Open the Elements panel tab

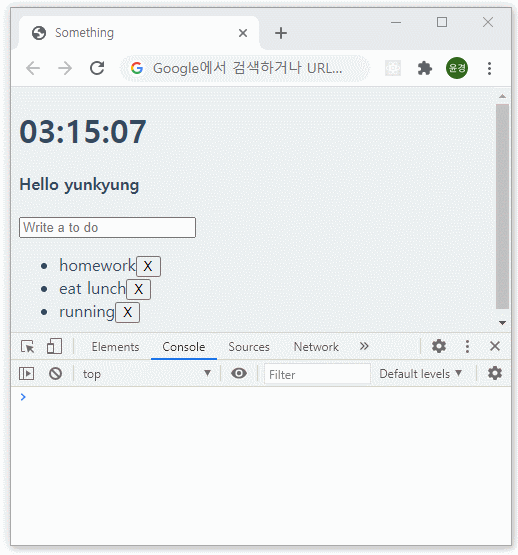click(115, 347)
